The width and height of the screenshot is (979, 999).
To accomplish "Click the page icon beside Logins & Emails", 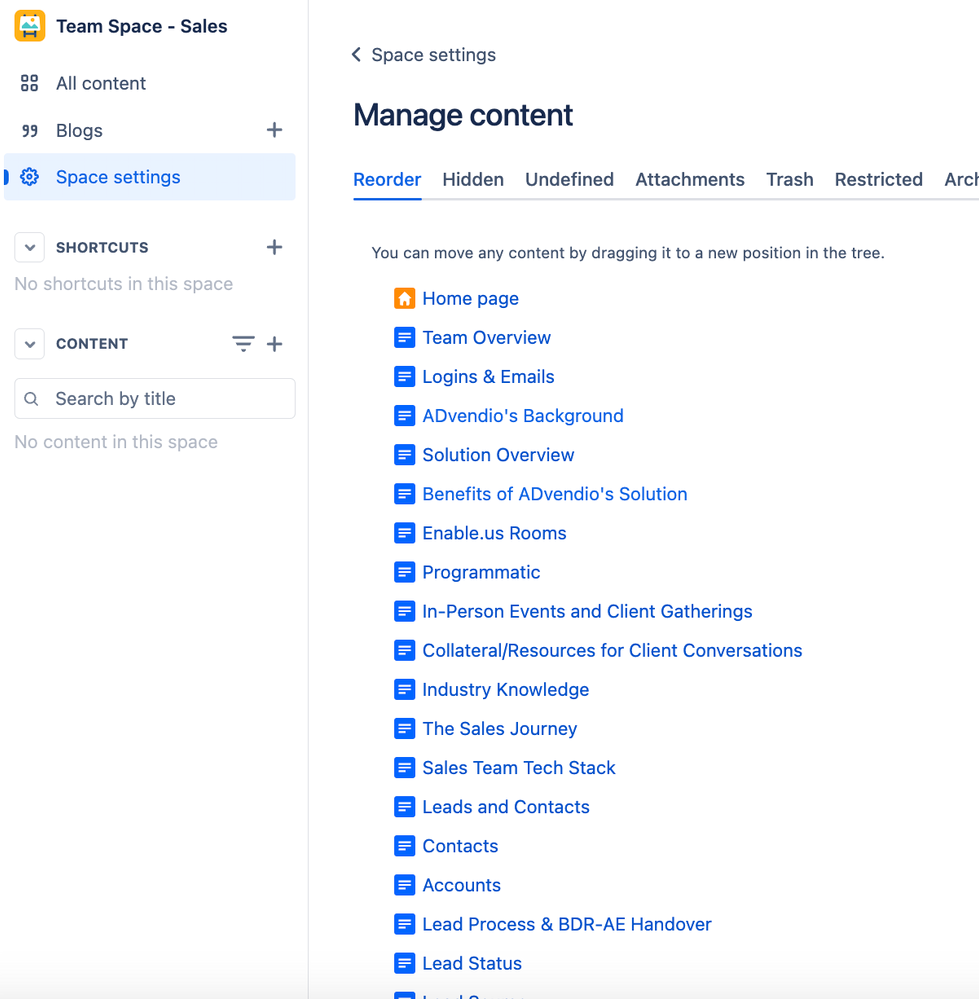I will pyautogui.click(x=404, y=377).
